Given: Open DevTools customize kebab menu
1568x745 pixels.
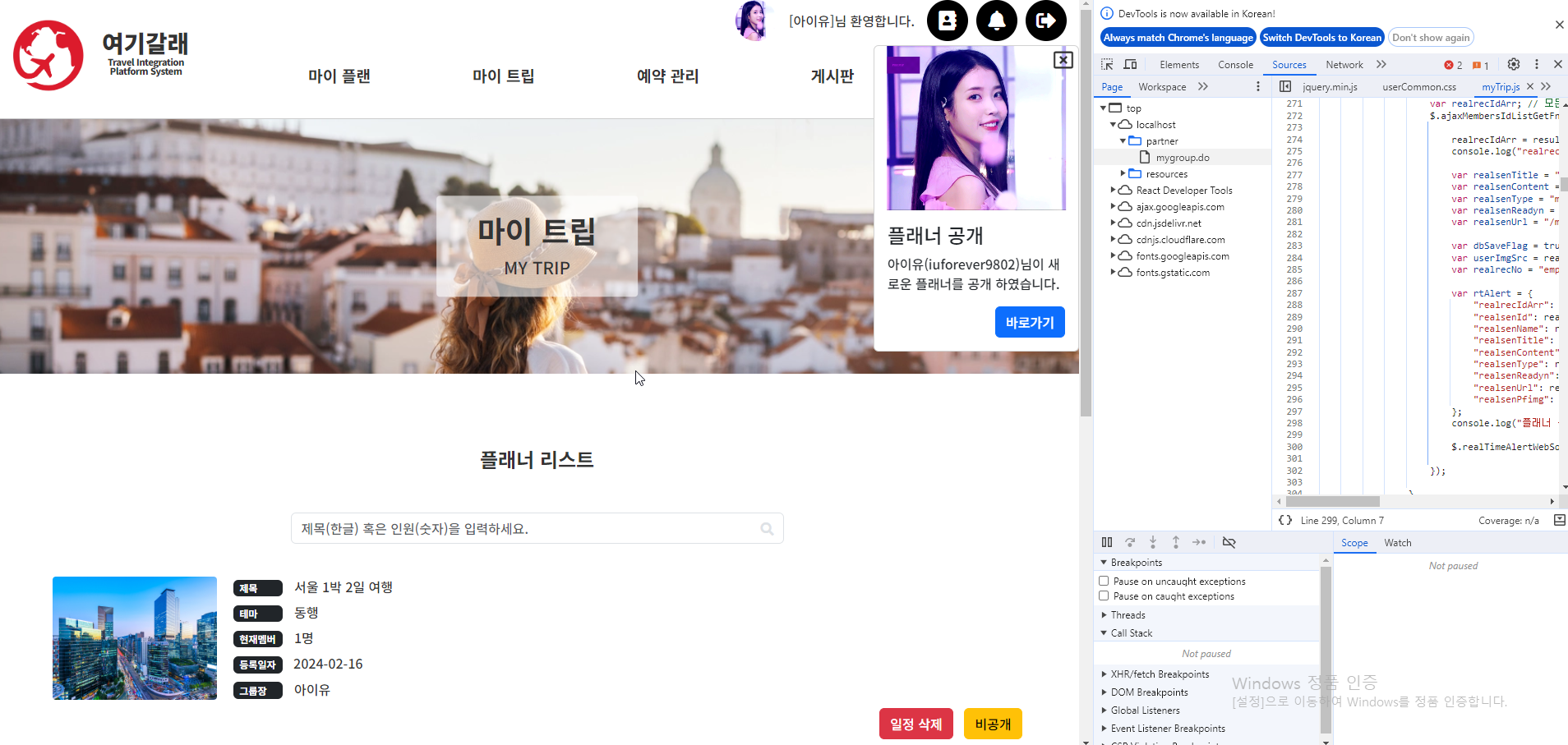Looking at the screenshot, I should (x=1536, y=64).
